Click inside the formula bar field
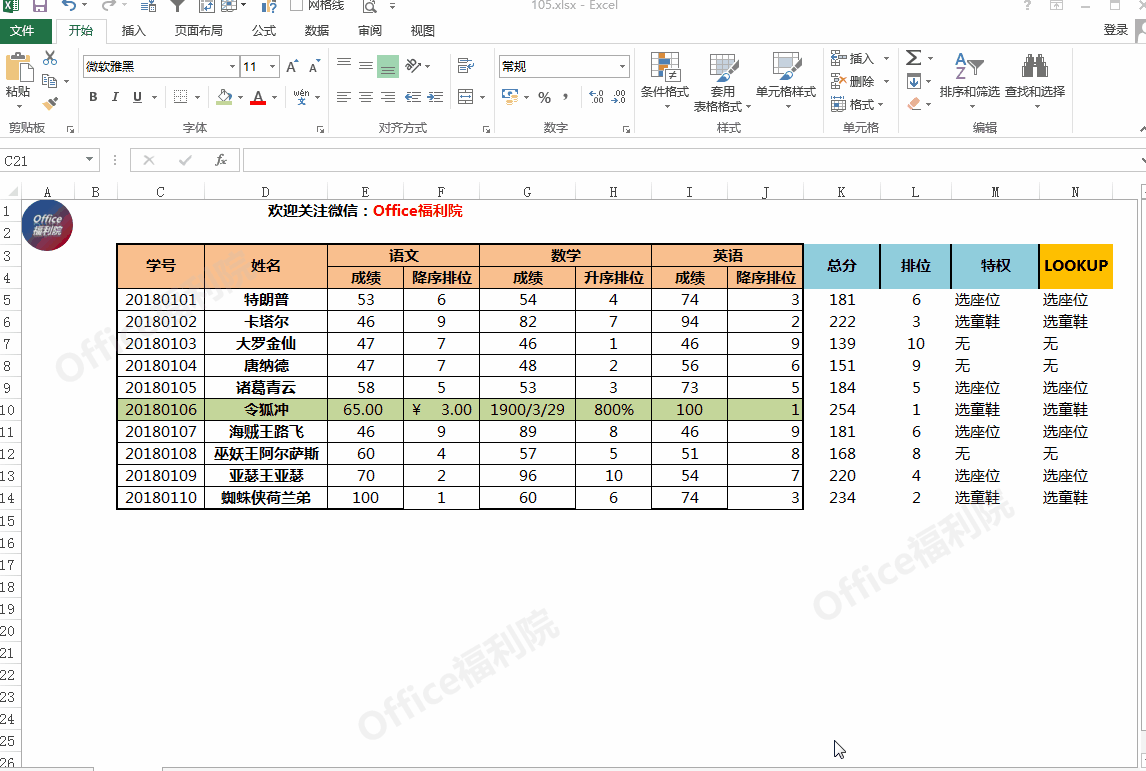 point(691,160)
